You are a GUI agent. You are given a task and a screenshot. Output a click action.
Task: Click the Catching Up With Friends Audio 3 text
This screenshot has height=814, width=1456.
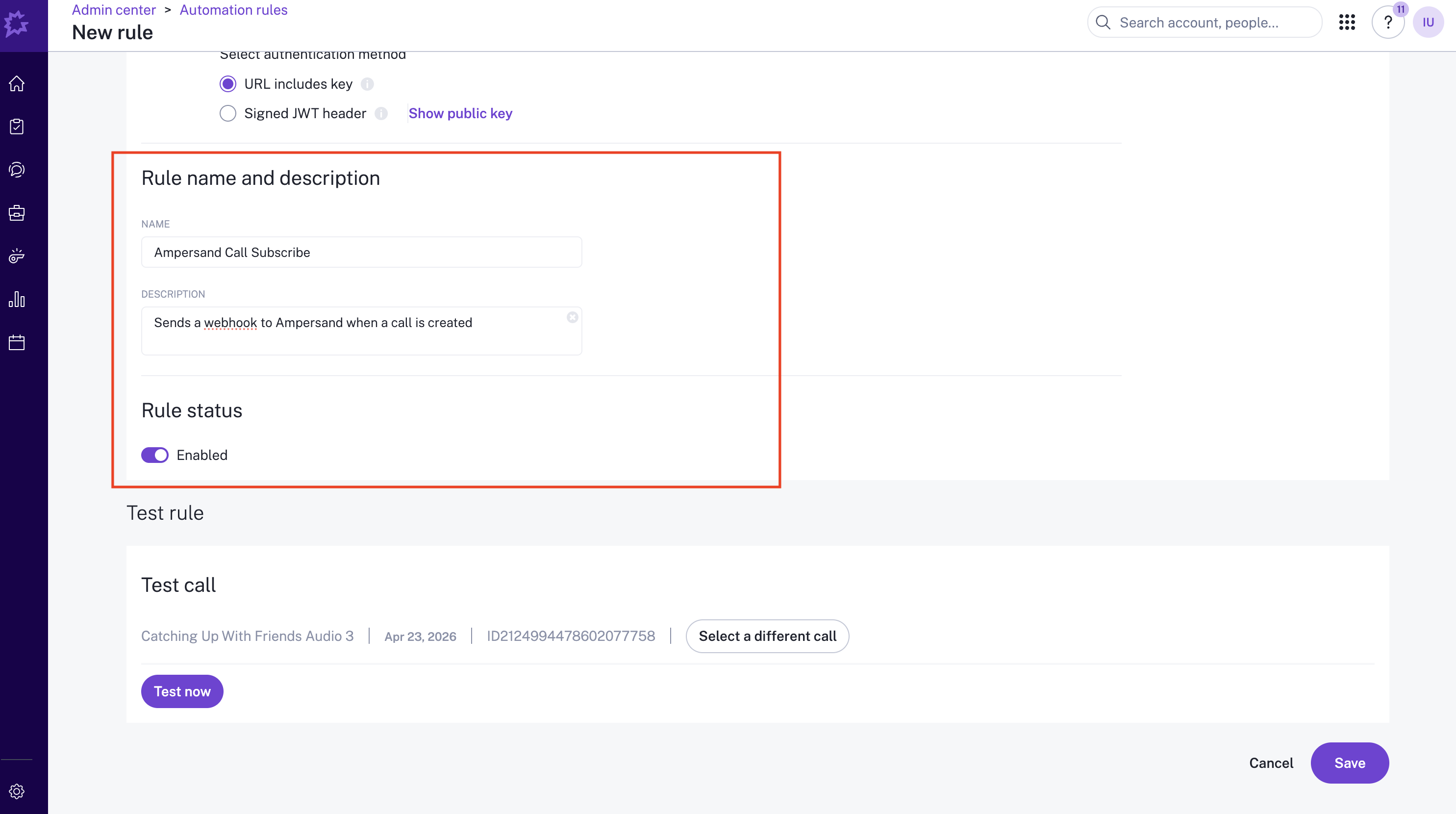pos(248,636)
